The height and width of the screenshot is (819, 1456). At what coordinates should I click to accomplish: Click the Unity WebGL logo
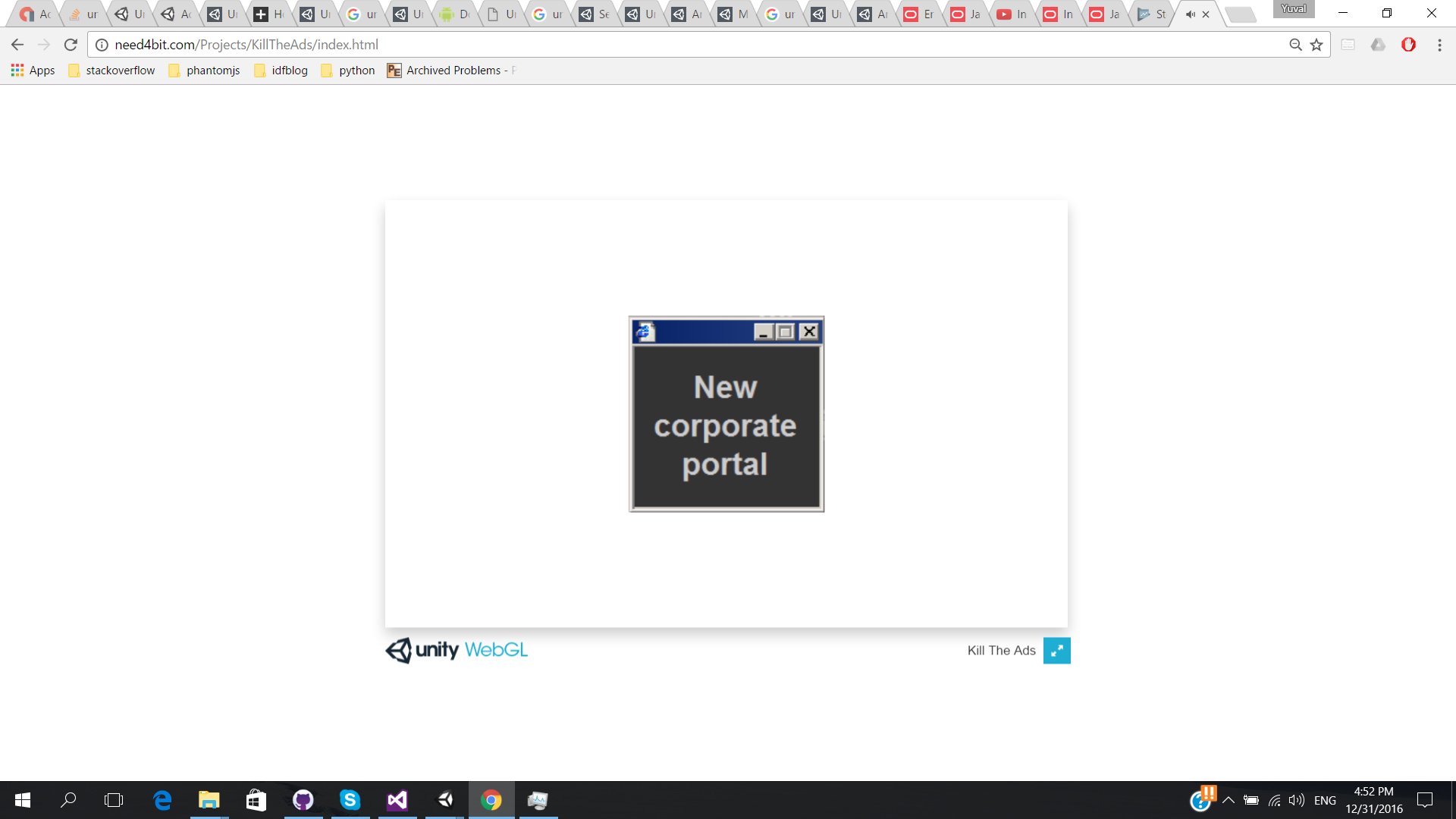pyautogui.click(x=457, y=650)
